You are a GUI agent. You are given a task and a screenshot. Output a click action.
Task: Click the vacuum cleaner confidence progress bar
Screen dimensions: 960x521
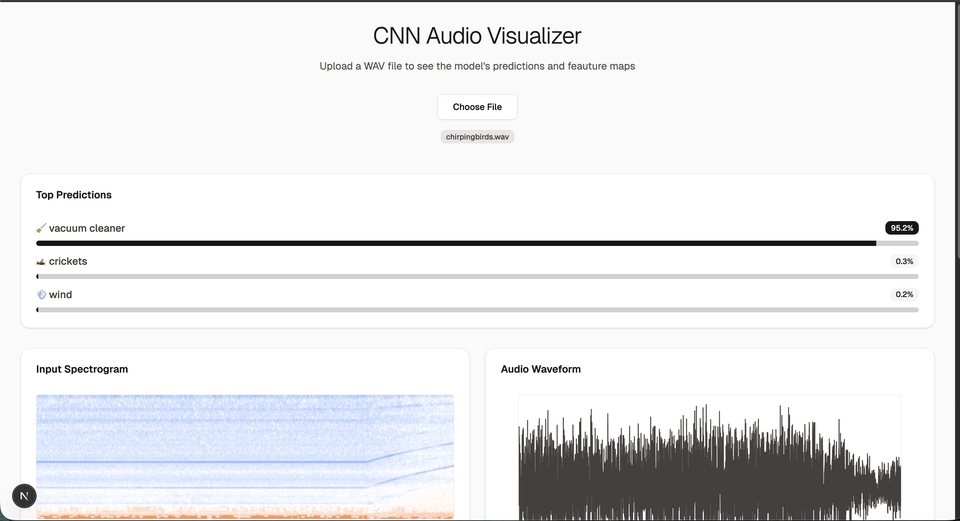pyautogui.click(x=477, y=243)
